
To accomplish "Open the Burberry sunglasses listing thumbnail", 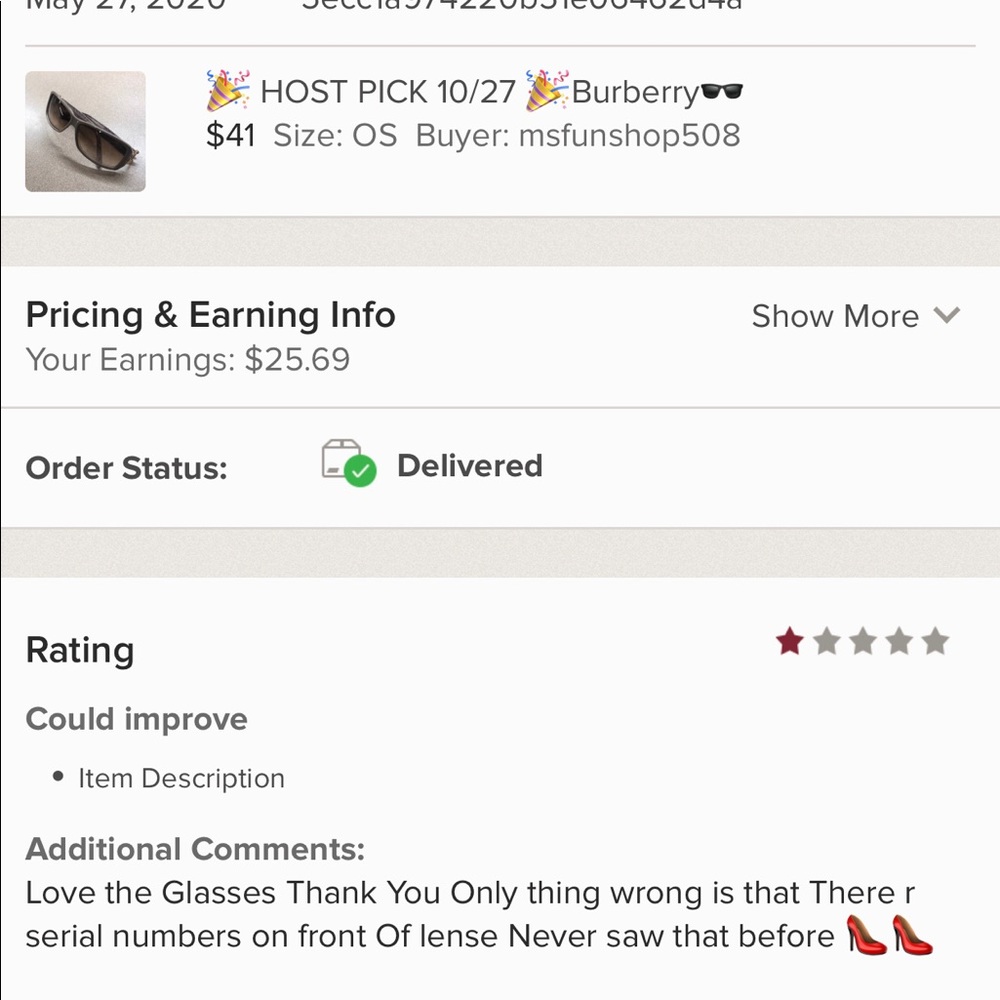I will (x=85, y=131).
